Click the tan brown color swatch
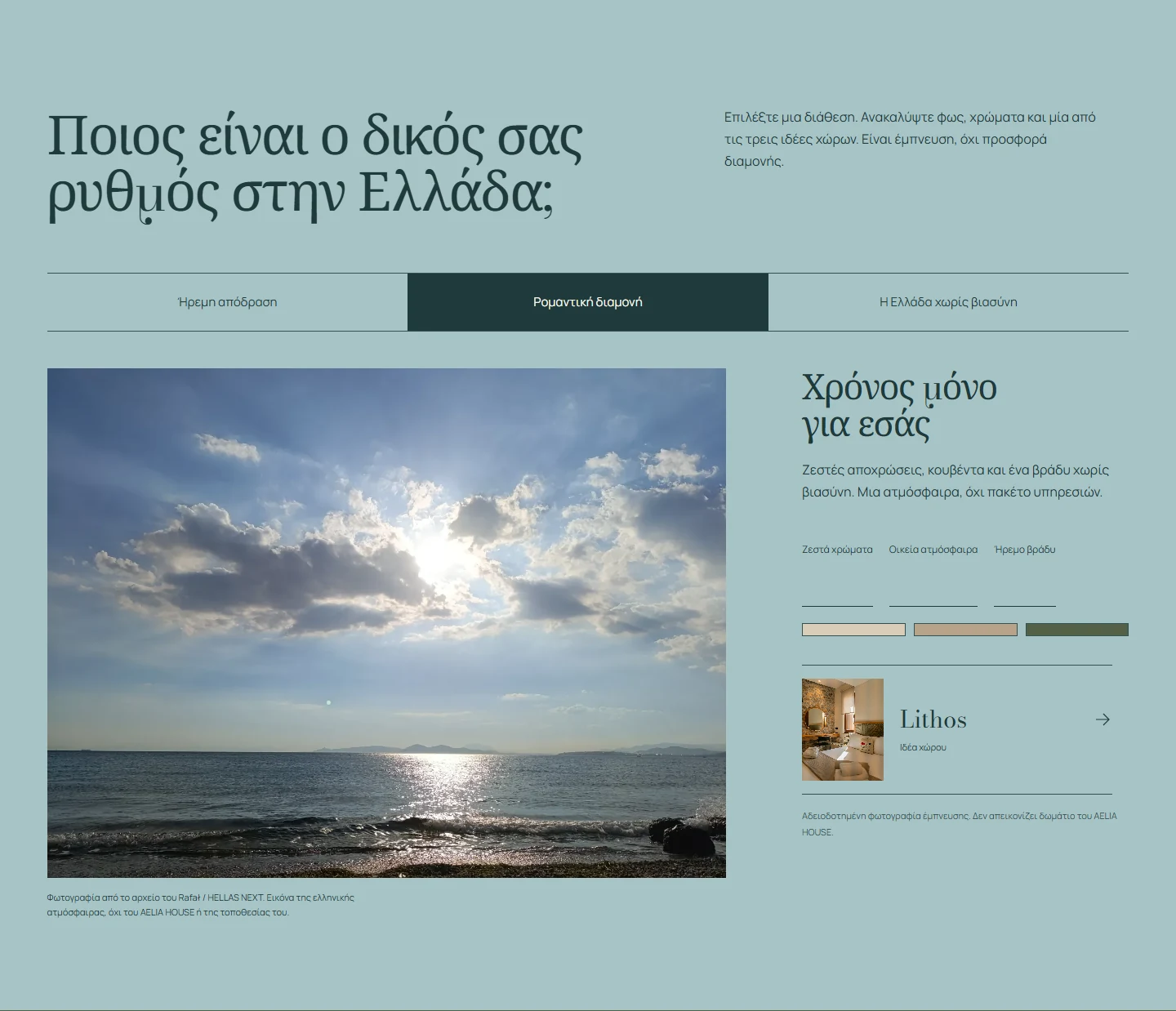Viewport: 1176px width, 1011px height. (965, 630)
